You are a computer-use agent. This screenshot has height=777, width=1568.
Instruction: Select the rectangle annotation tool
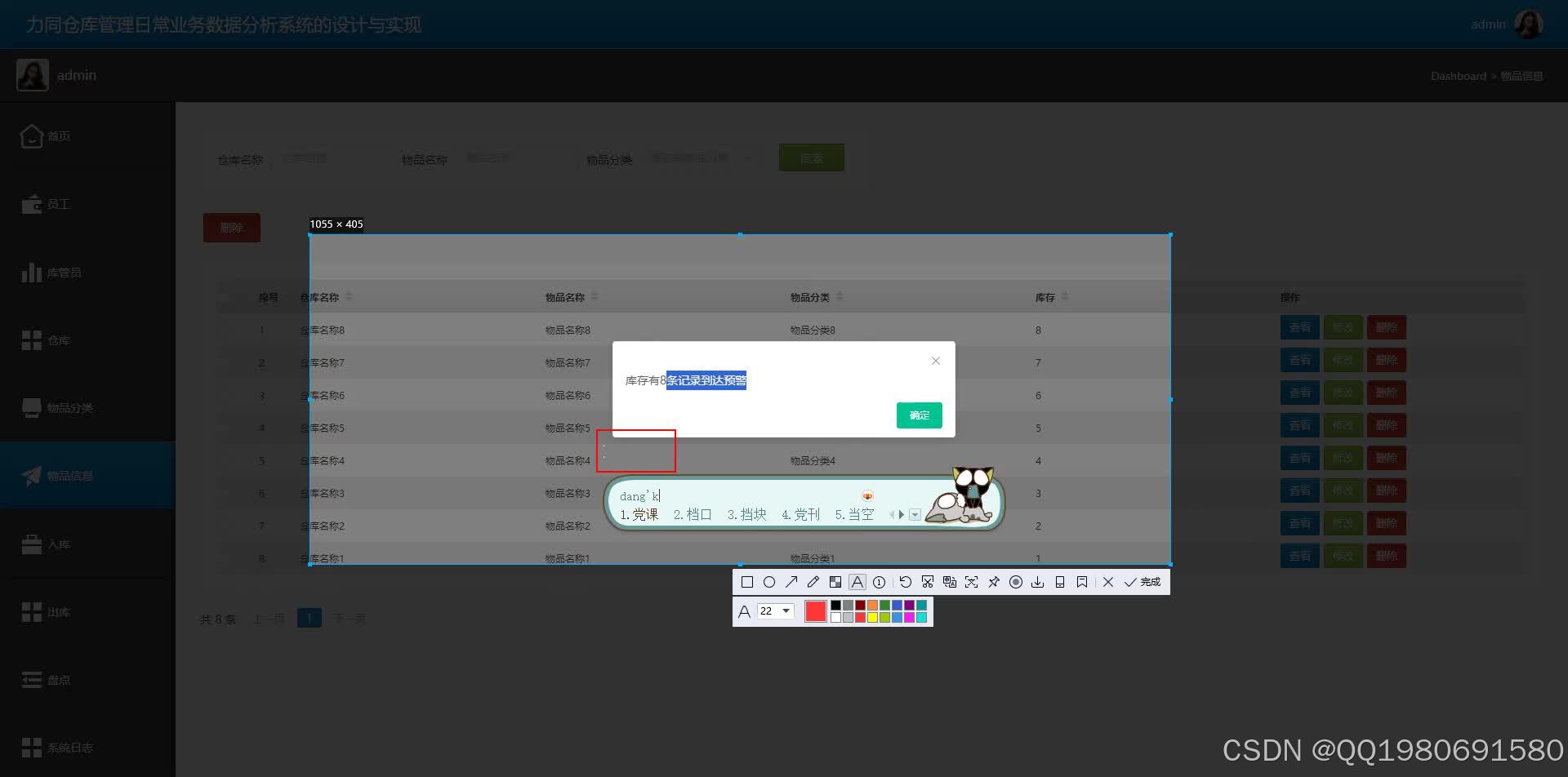point(746,582)
